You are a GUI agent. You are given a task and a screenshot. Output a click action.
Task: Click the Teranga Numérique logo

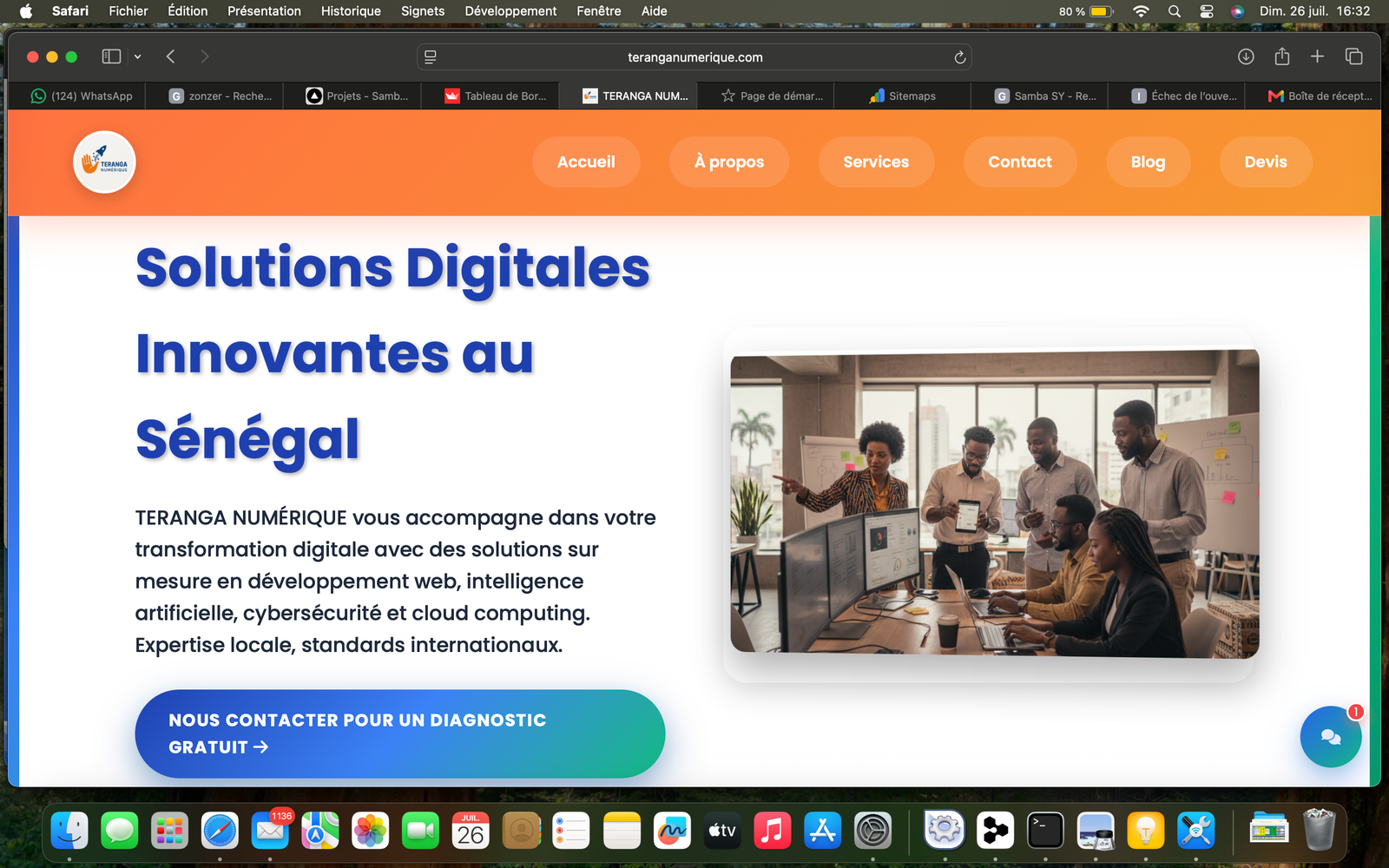coord(104,161)
